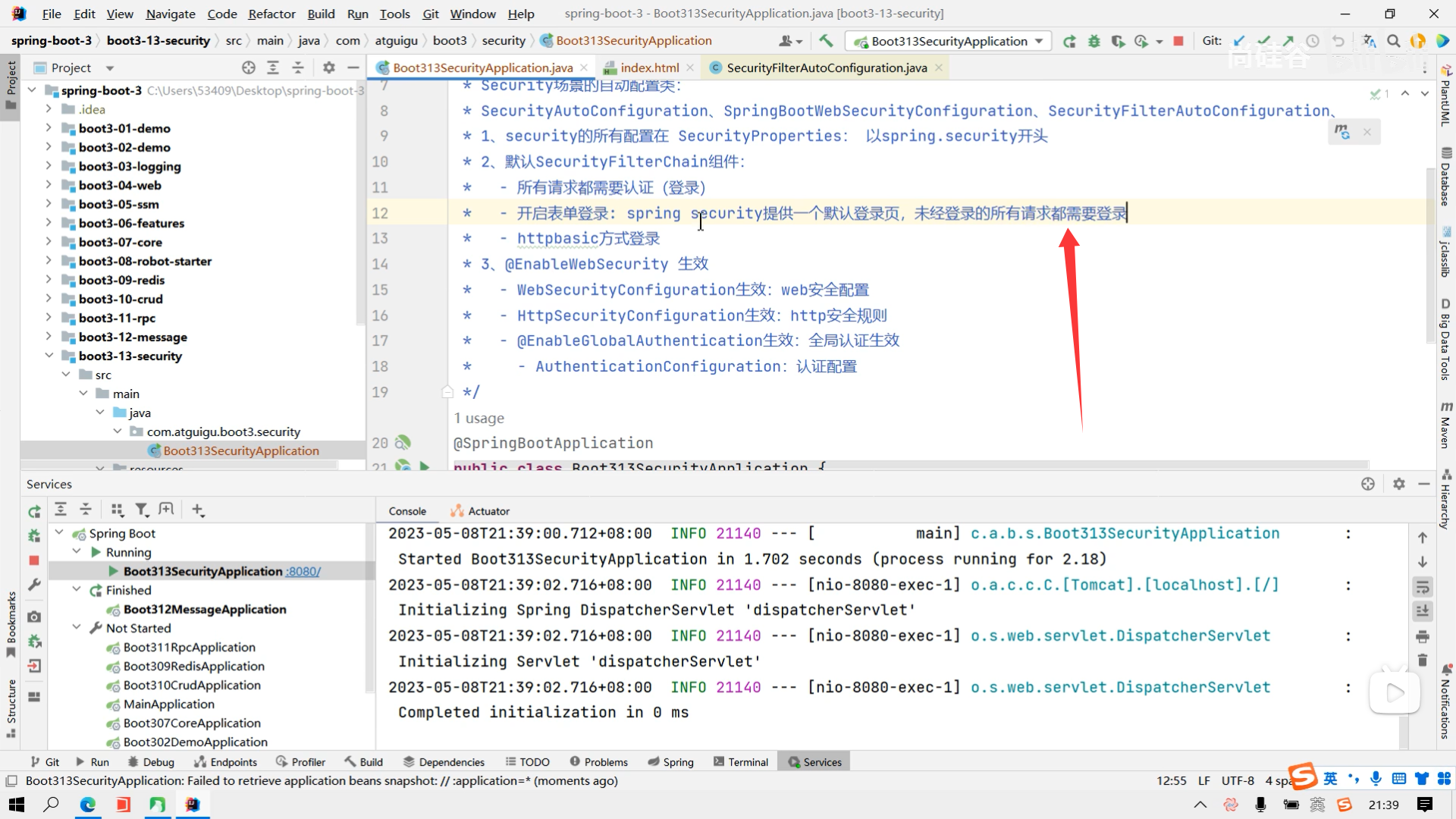Open the Terminal tool window button
Screen dimensions: 1456x819
click(741, 761)
